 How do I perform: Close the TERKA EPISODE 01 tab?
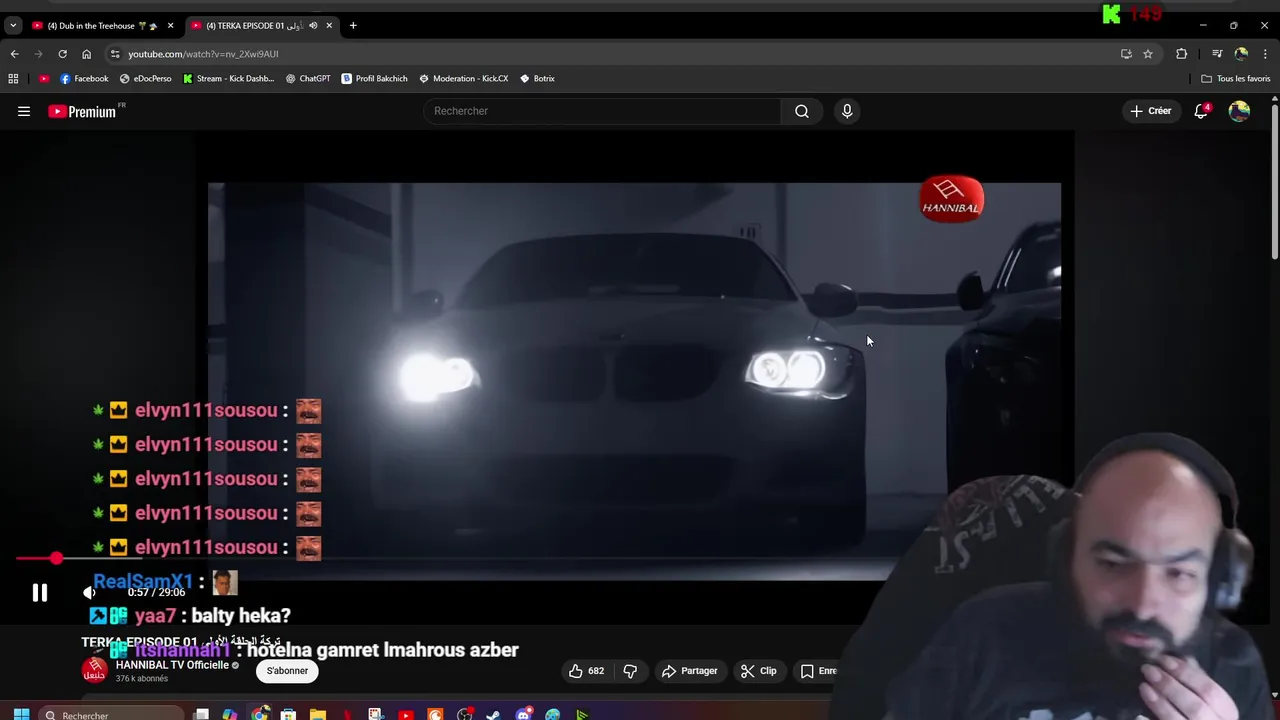pyautogui.click(x=329, y=26)
